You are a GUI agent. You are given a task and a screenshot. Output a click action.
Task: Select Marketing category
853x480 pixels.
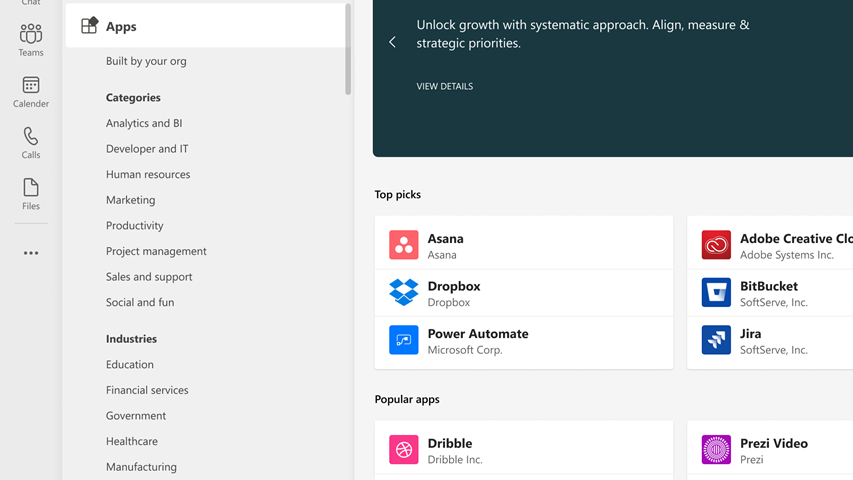click(x=131, y=200)
